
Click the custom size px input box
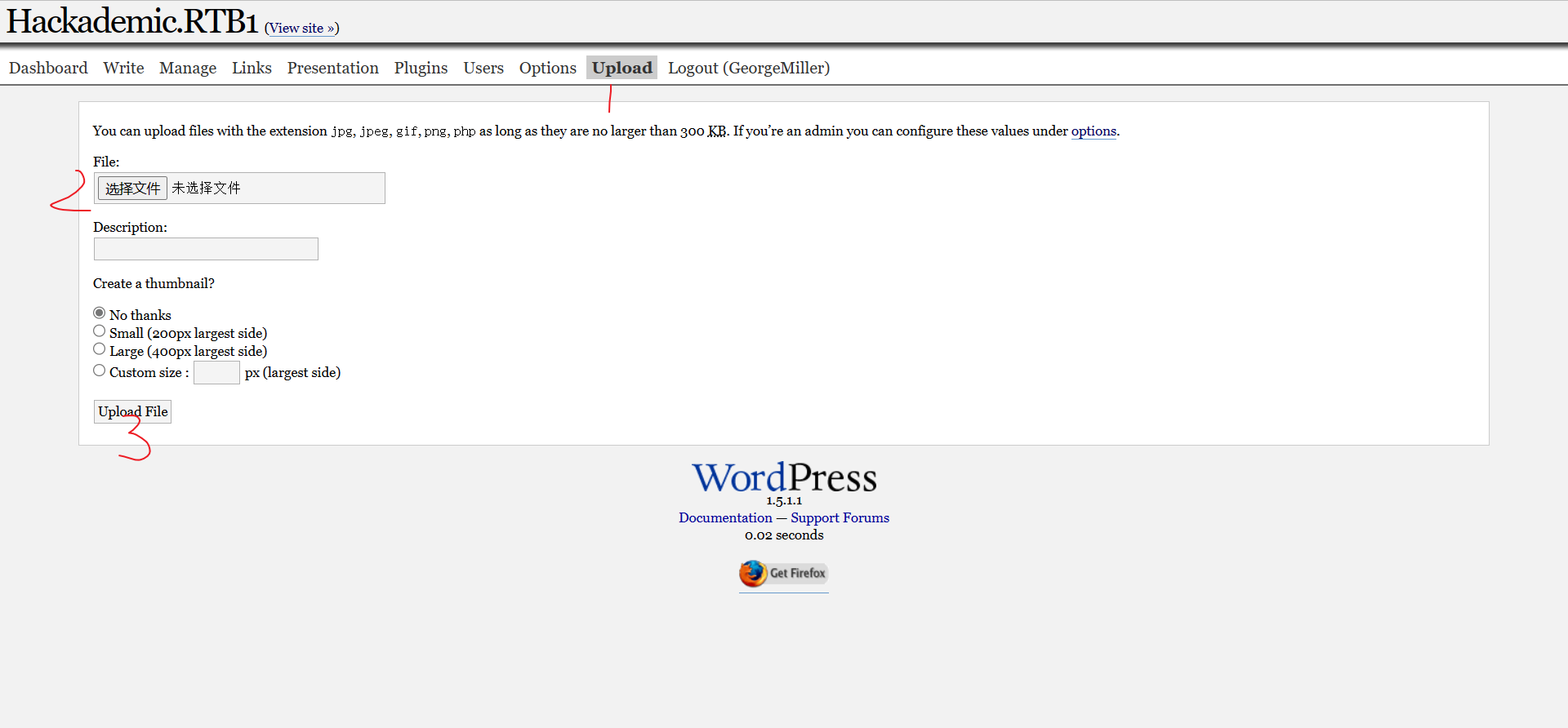coord(216,373)
